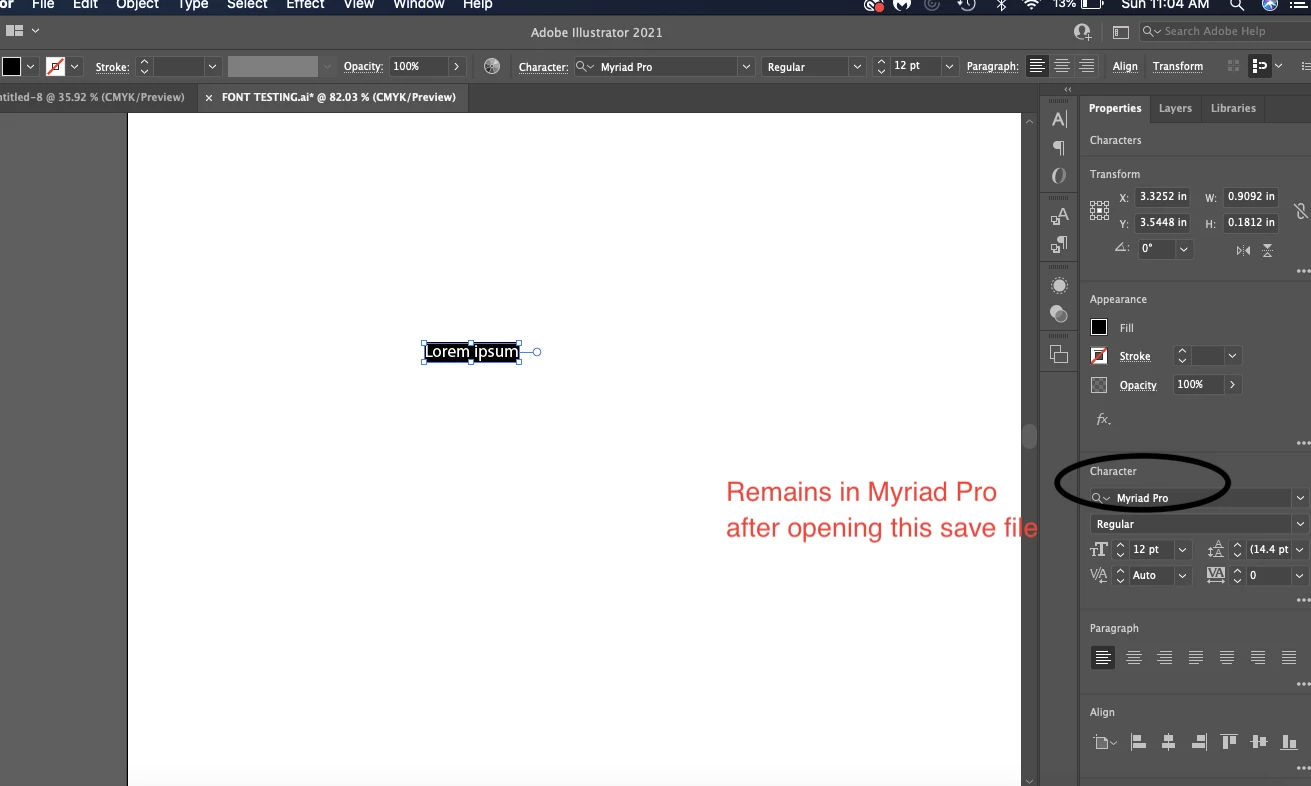Open the Appearance panel icon in dock

(1059, 286)
